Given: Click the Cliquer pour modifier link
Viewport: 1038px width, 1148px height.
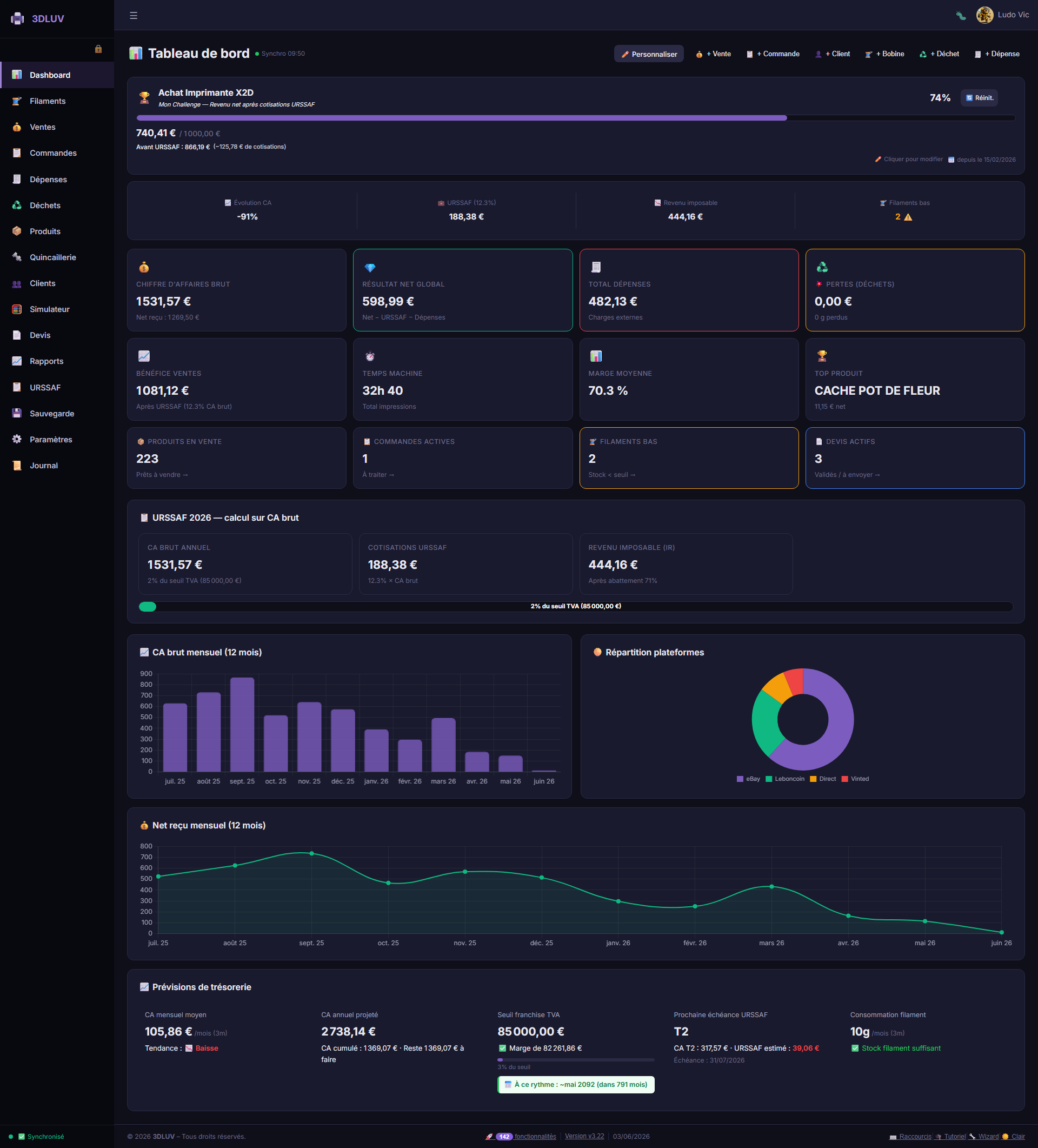Looking at the screenshot, I should click(x=909, y=160).
